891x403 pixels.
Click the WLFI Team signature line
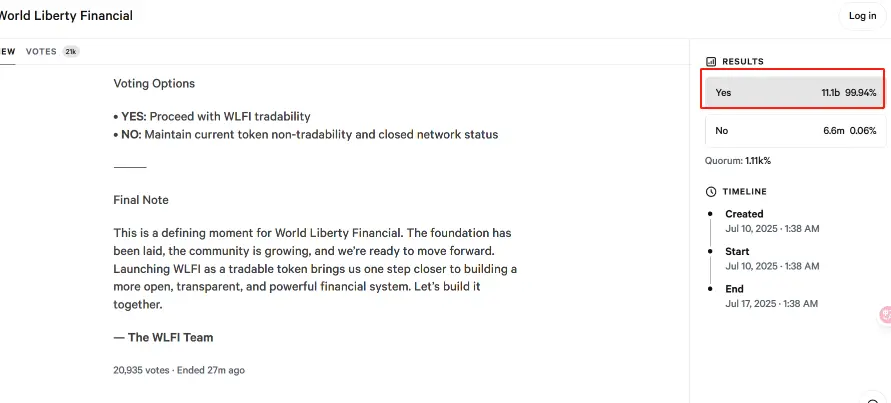coord(163,338)
